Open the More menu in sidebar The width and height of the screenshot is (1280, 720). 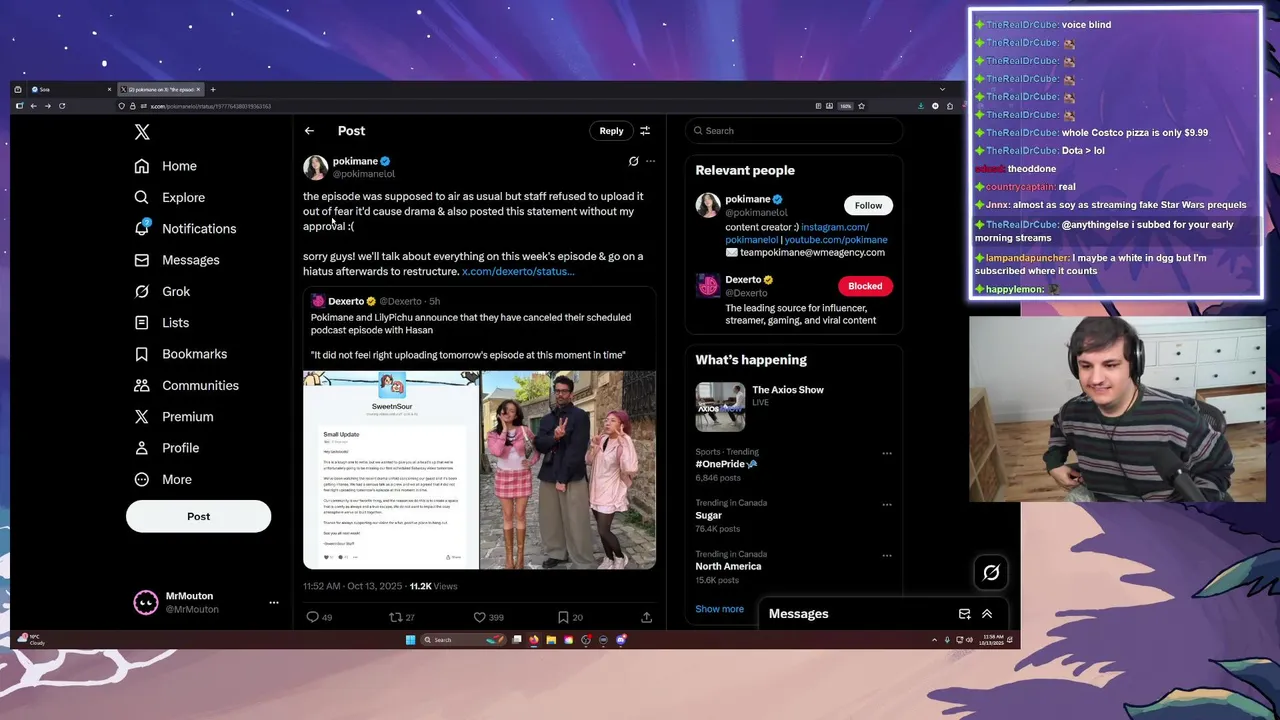[x=163, y=479]
